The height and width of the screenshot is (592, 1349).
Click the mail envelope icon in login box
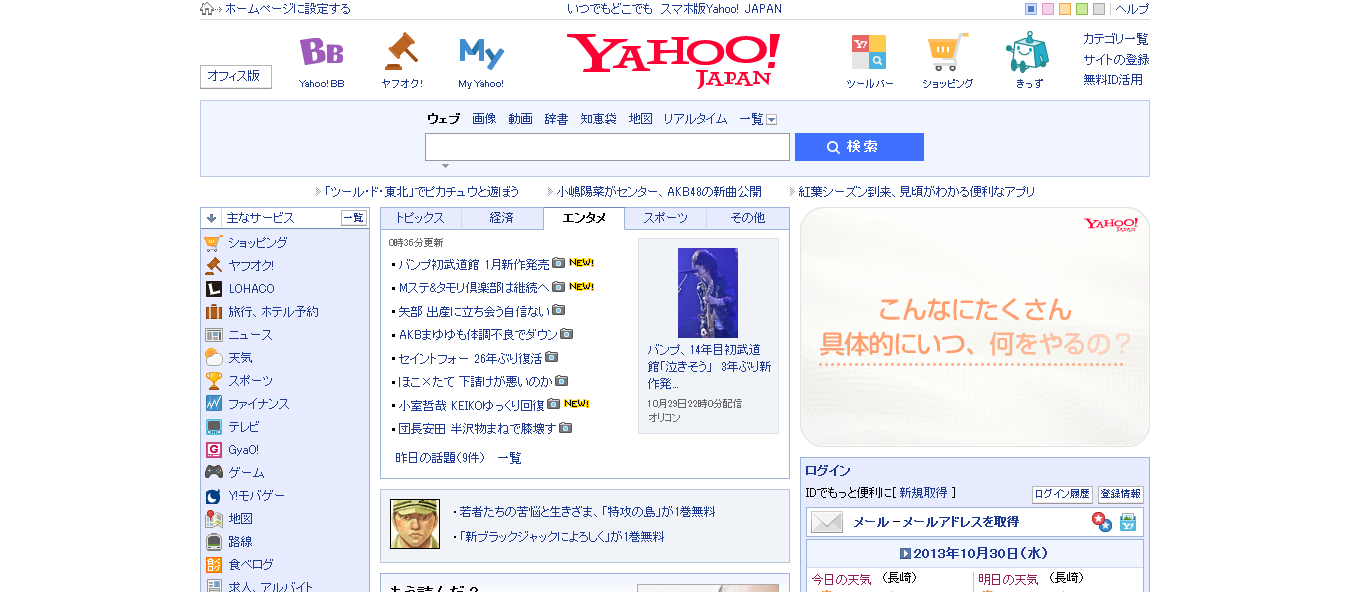[827, 522]
